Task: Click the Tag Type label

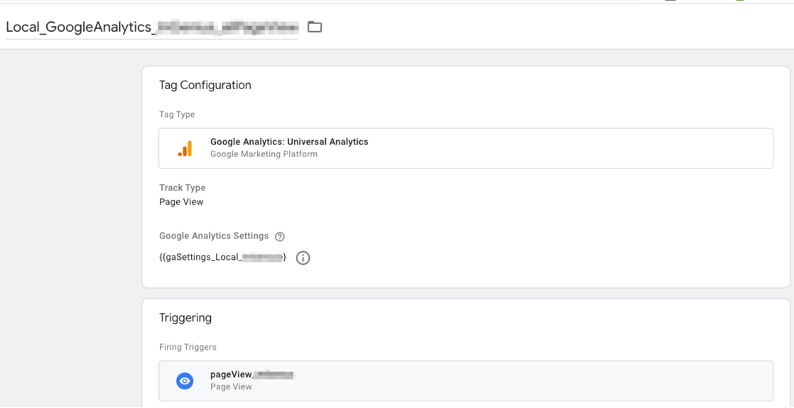Action: pos(177,115)
